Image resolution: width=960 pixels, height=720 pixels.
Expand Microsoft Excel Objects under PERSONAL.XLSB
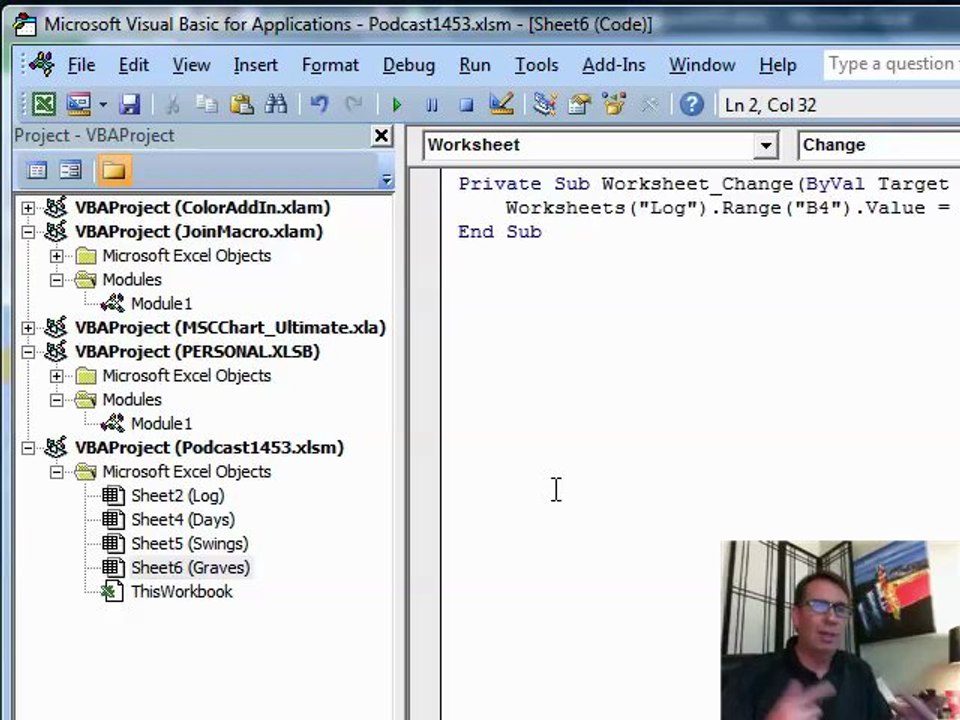pyautogui.click(x=56, y=376)
